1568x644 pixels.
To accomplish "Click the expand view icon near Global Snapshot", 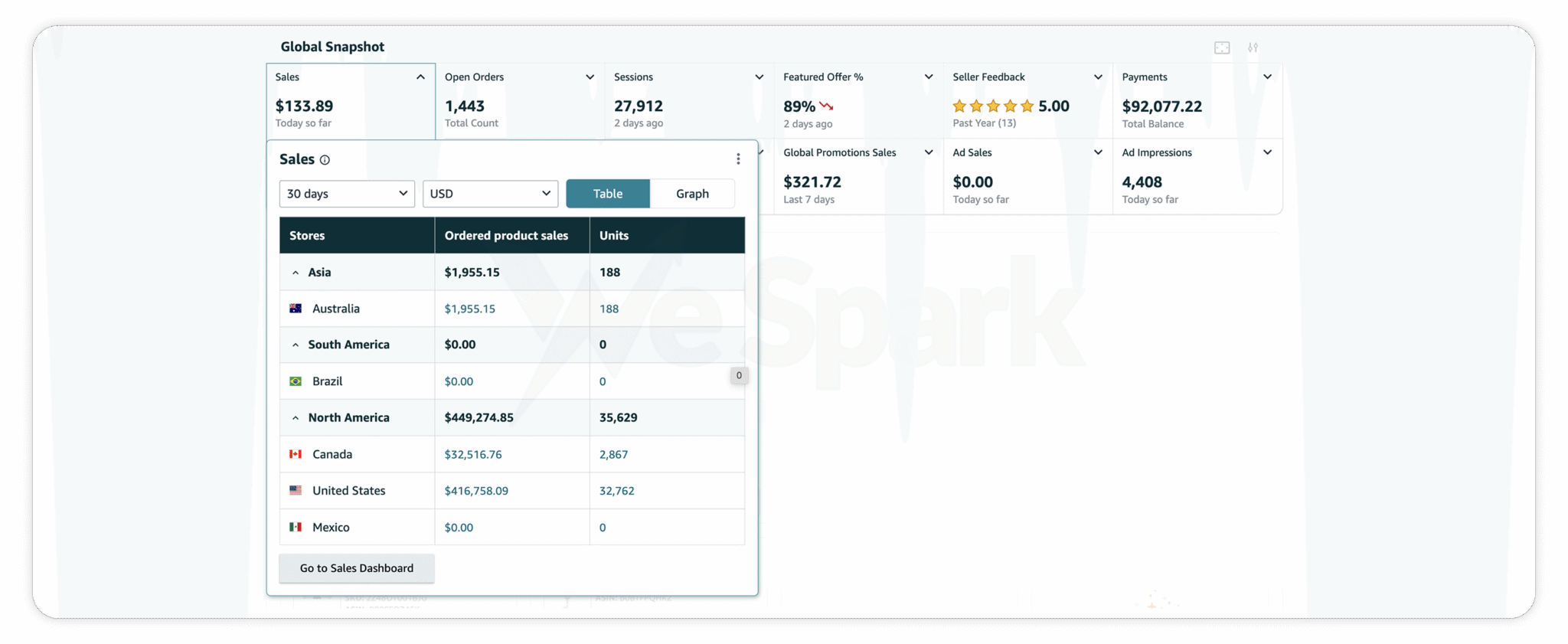I will coord(1222,47).
